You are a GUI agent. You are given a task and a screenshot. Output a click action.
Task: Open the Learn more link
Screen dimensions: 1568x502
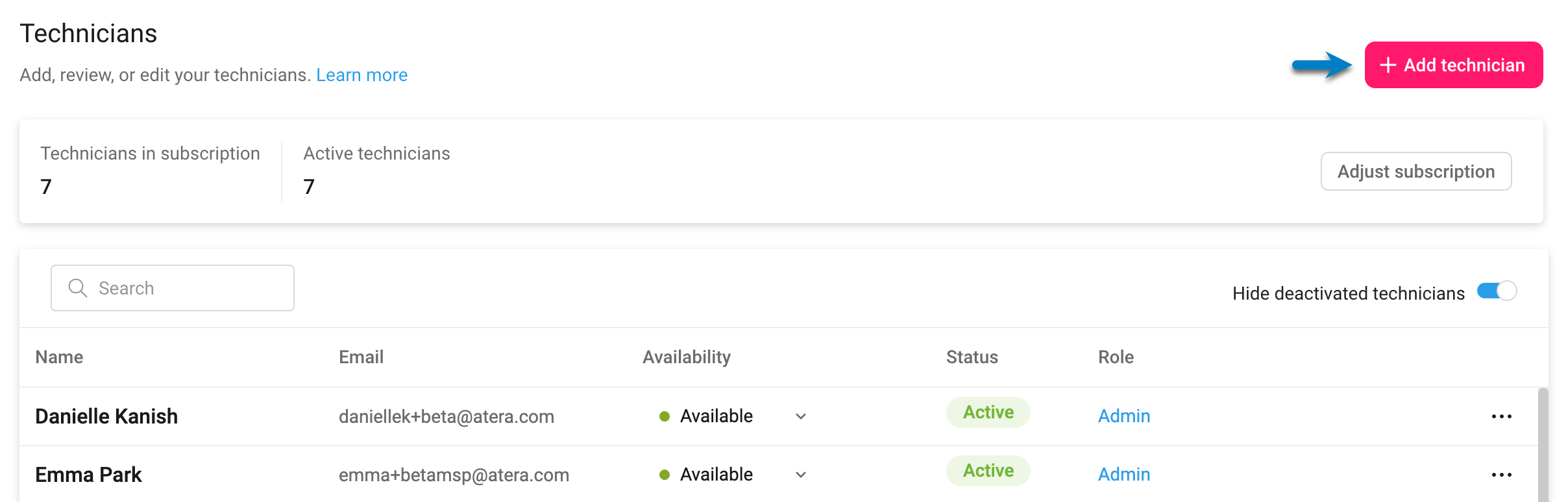[361, 75]
